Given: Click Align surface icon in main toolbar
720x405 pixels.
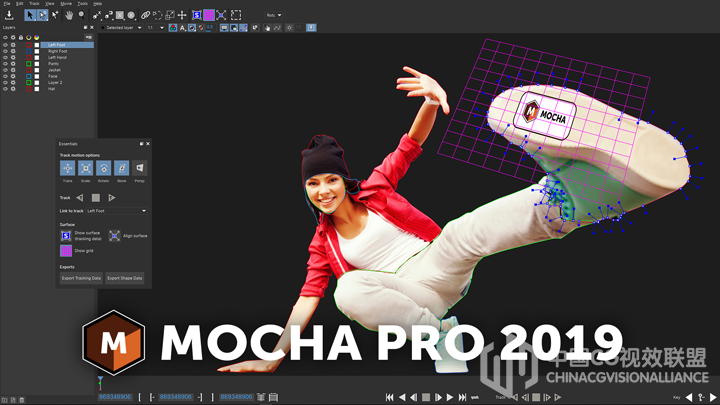Looking at the screenshot, I should click(x=221, y=15).
